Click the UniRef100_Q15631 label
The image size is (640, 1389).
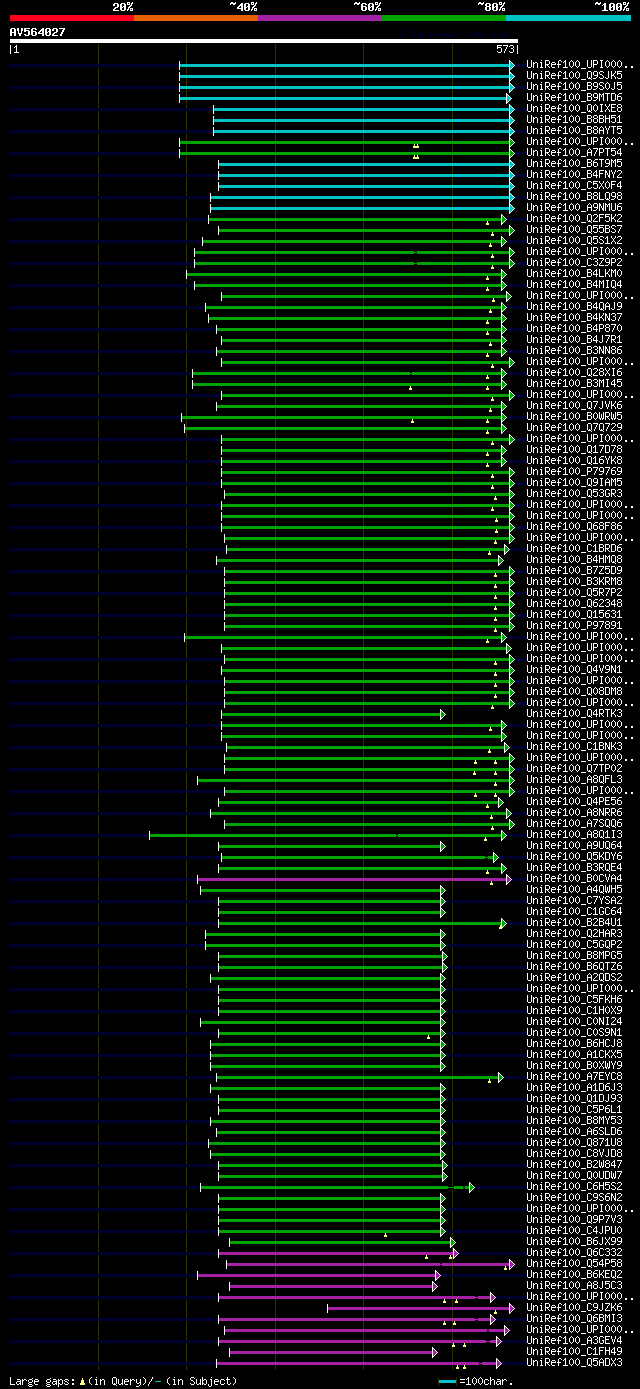tap(575, 614)
